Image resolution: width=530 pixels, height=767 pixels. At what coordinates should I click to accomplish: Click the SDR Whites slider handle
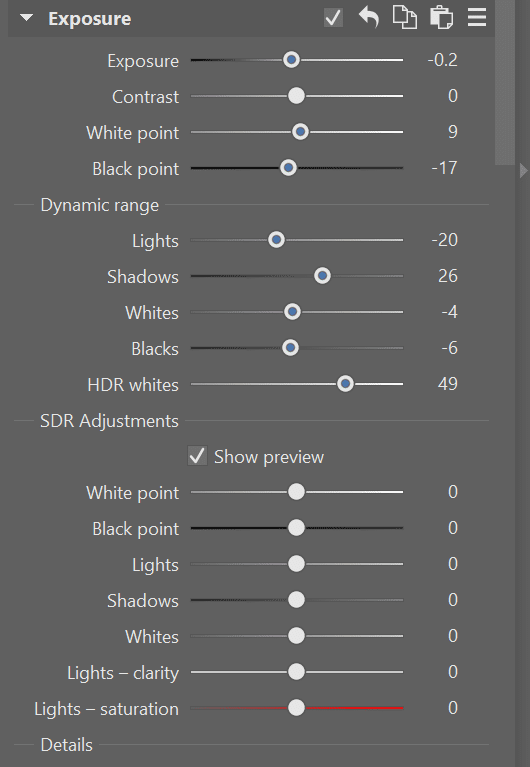coord(296,636)
